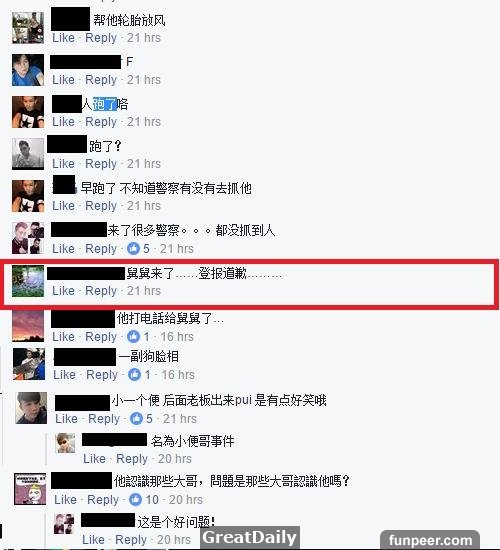Click the like icon on 小一个便 comment
Image resolution: width=500 pixels, height=550 pixels.
click(x=136, y=418)
